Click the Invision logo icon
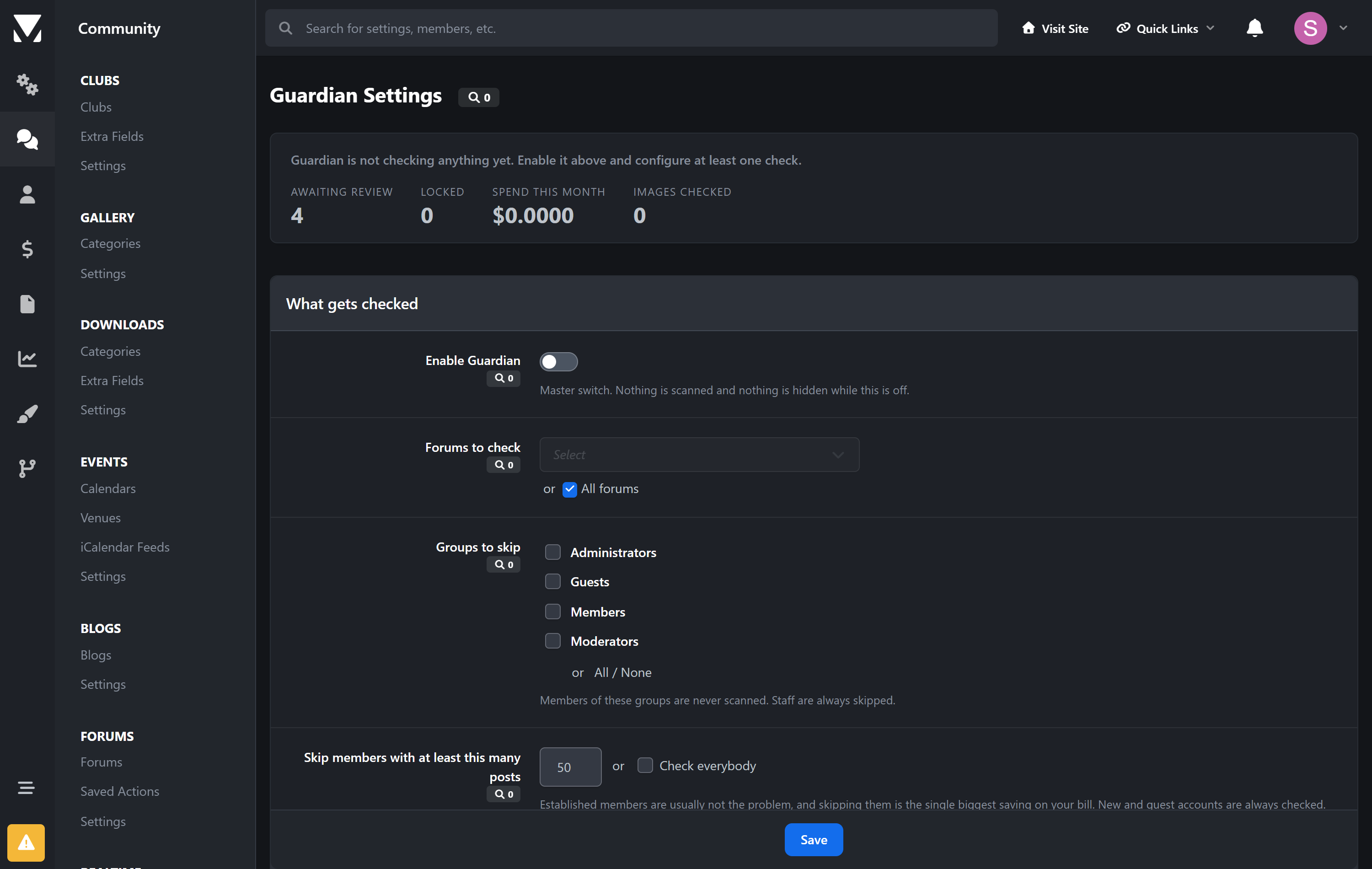The image size is (1372, 869). [x=27, y=28]
